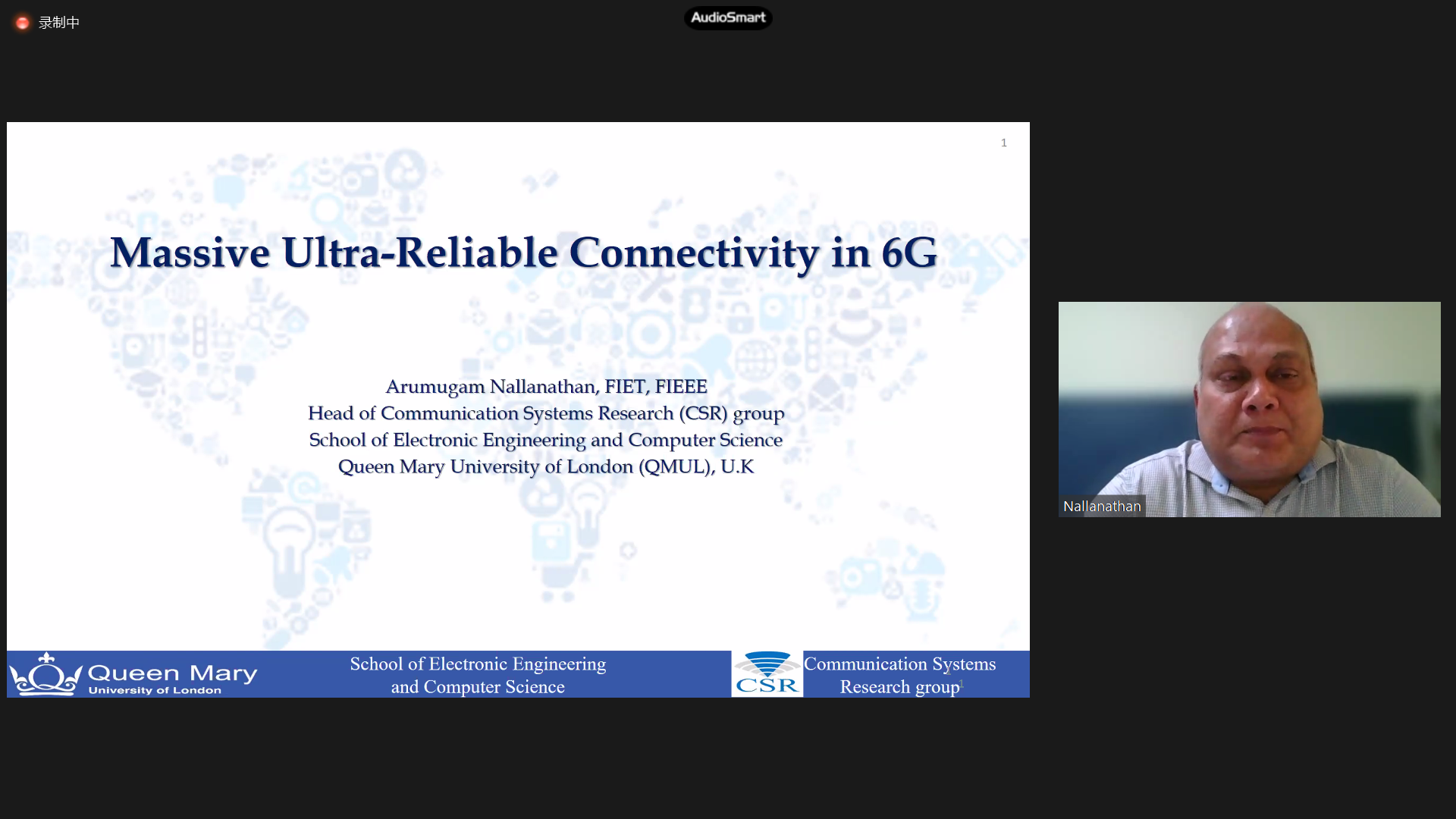The width and height of the screenshot is (1456, 819).
Task: Click the slide title Massive Ultra-Reliable Connectivity
Action: coord(523,253)
